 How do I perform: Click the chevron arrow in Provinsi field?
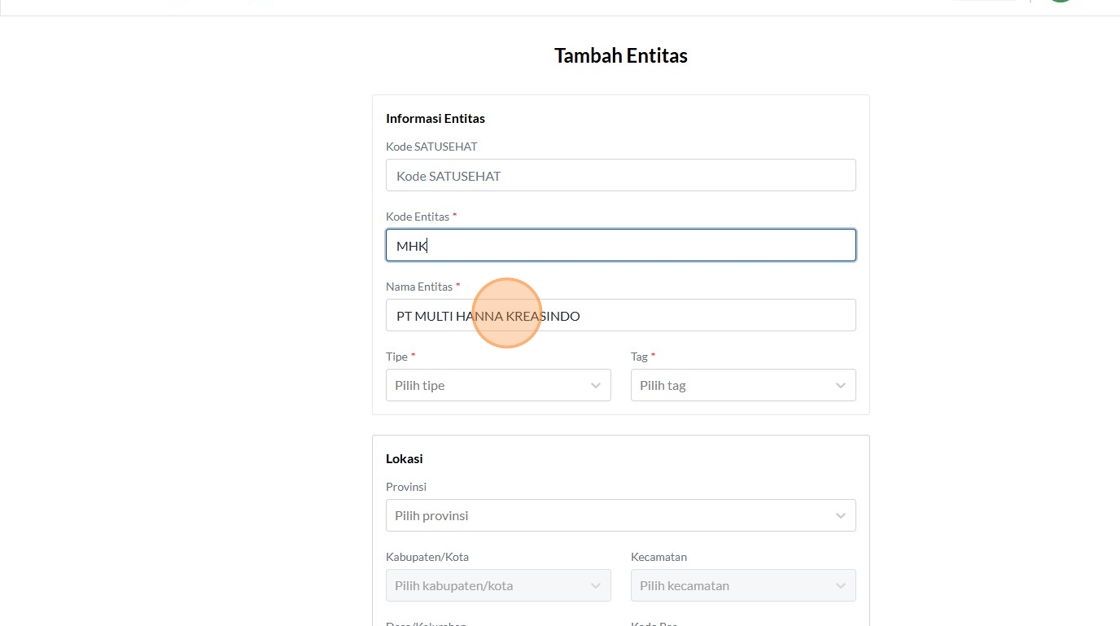840,516
